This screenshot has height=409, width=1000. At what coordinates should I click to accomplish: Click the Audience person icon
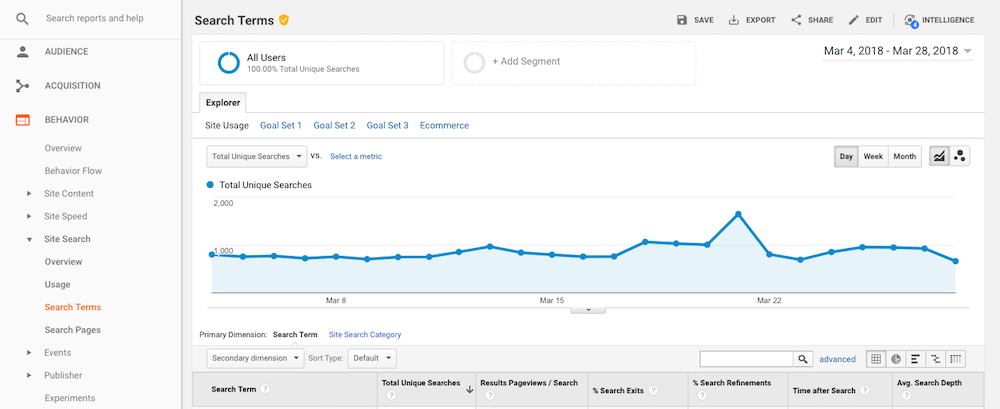pyautogui.click(x=22, y=52)
